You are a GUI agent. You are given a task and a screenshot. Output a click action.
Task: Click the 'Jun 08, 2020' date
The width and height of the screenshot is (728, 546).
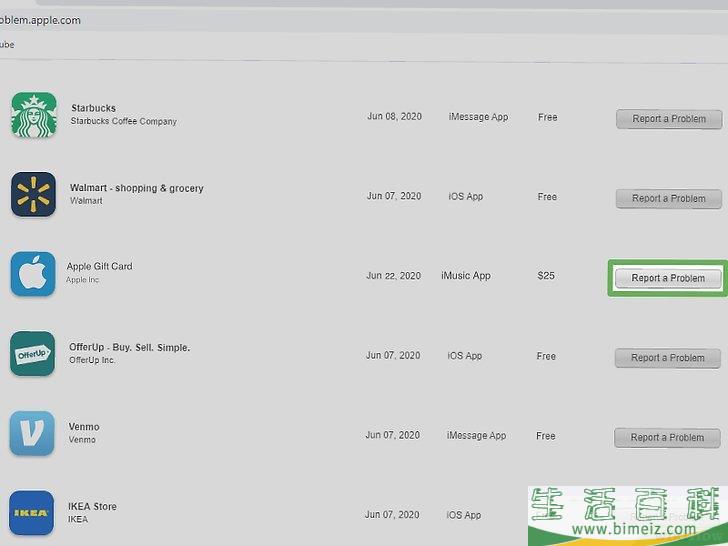pos(394,117)
